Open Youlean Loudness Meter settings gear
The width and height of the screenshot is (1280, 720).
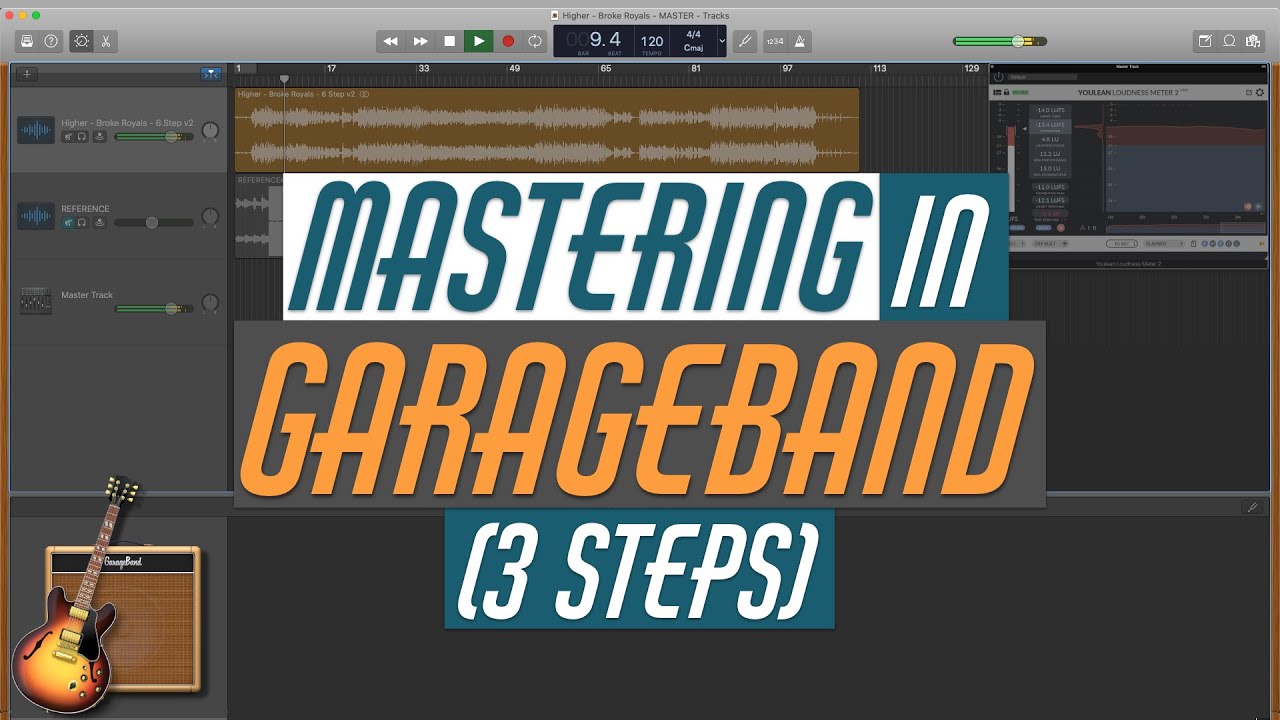(1260, 92)
